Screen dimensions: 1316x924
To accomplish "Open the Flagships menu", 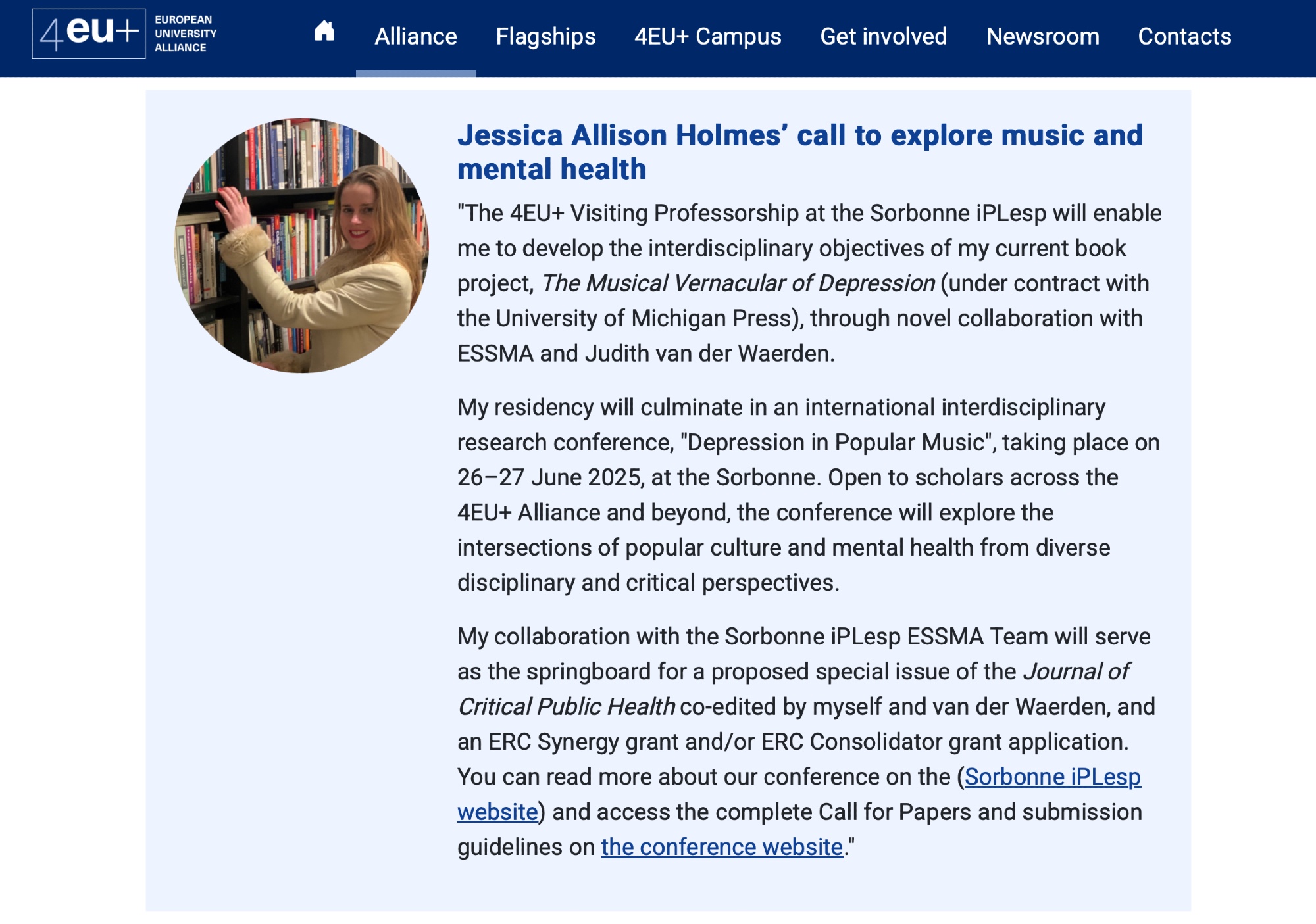I will click(x=545, y=37).
